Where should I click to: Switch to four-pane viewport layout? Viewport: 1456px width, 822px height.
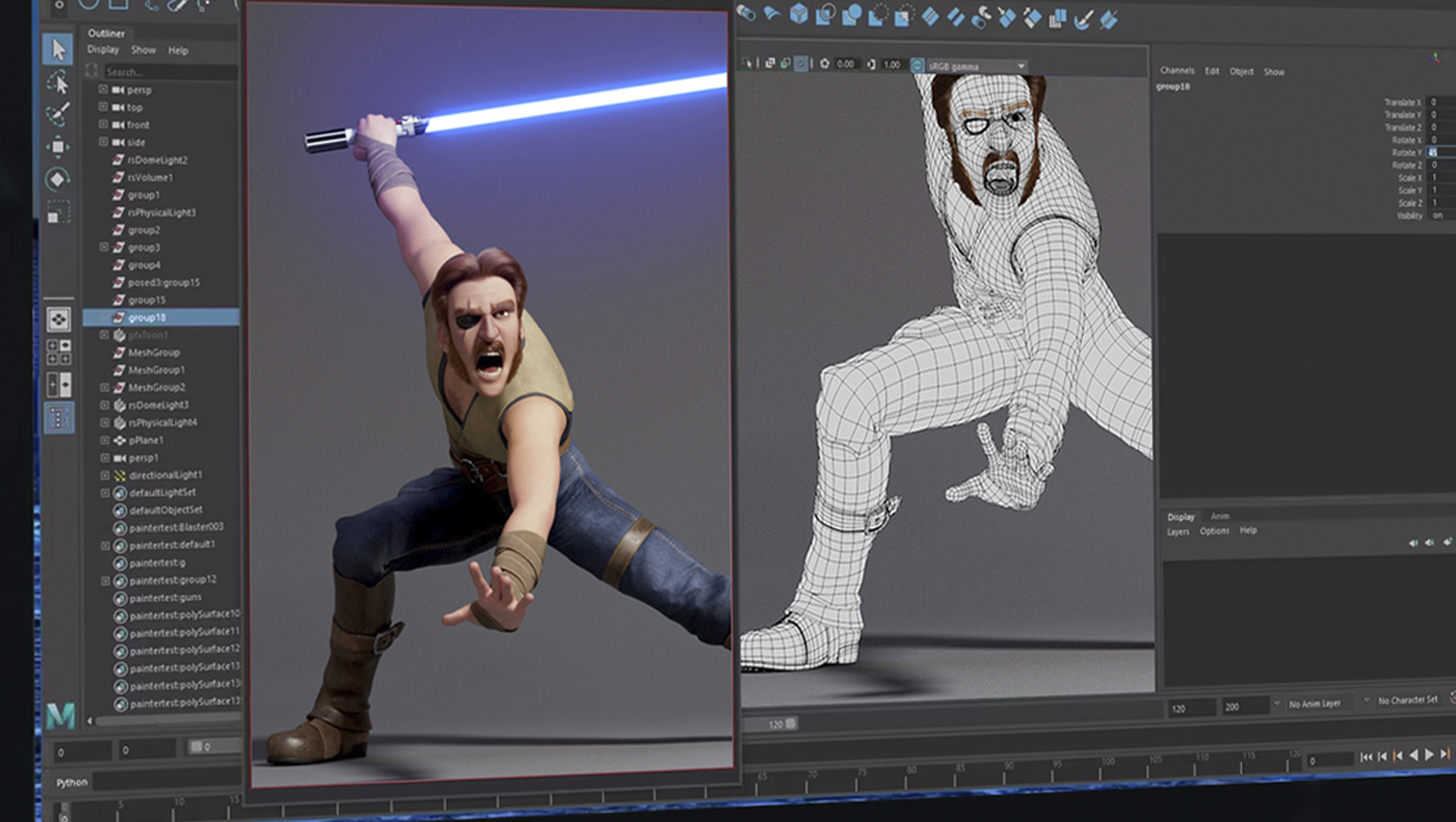point(59,352)
